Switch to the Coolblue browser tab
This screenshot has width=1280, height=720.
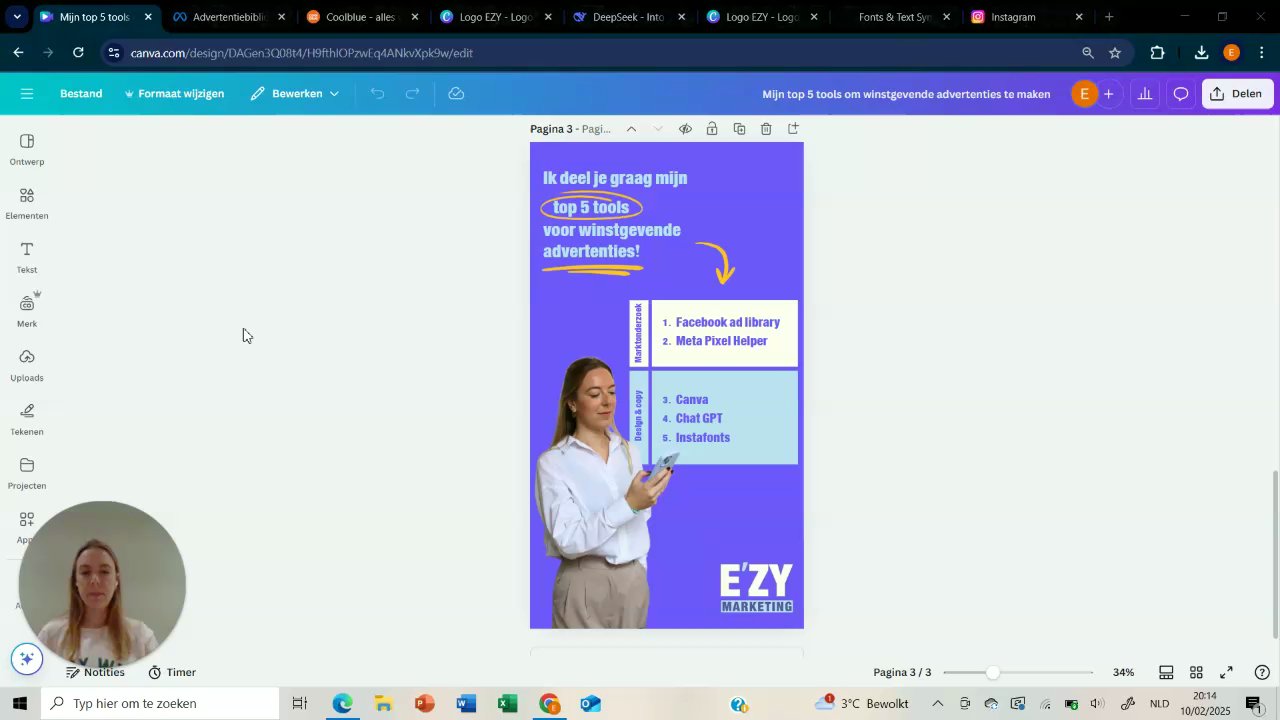click(361, 17)
